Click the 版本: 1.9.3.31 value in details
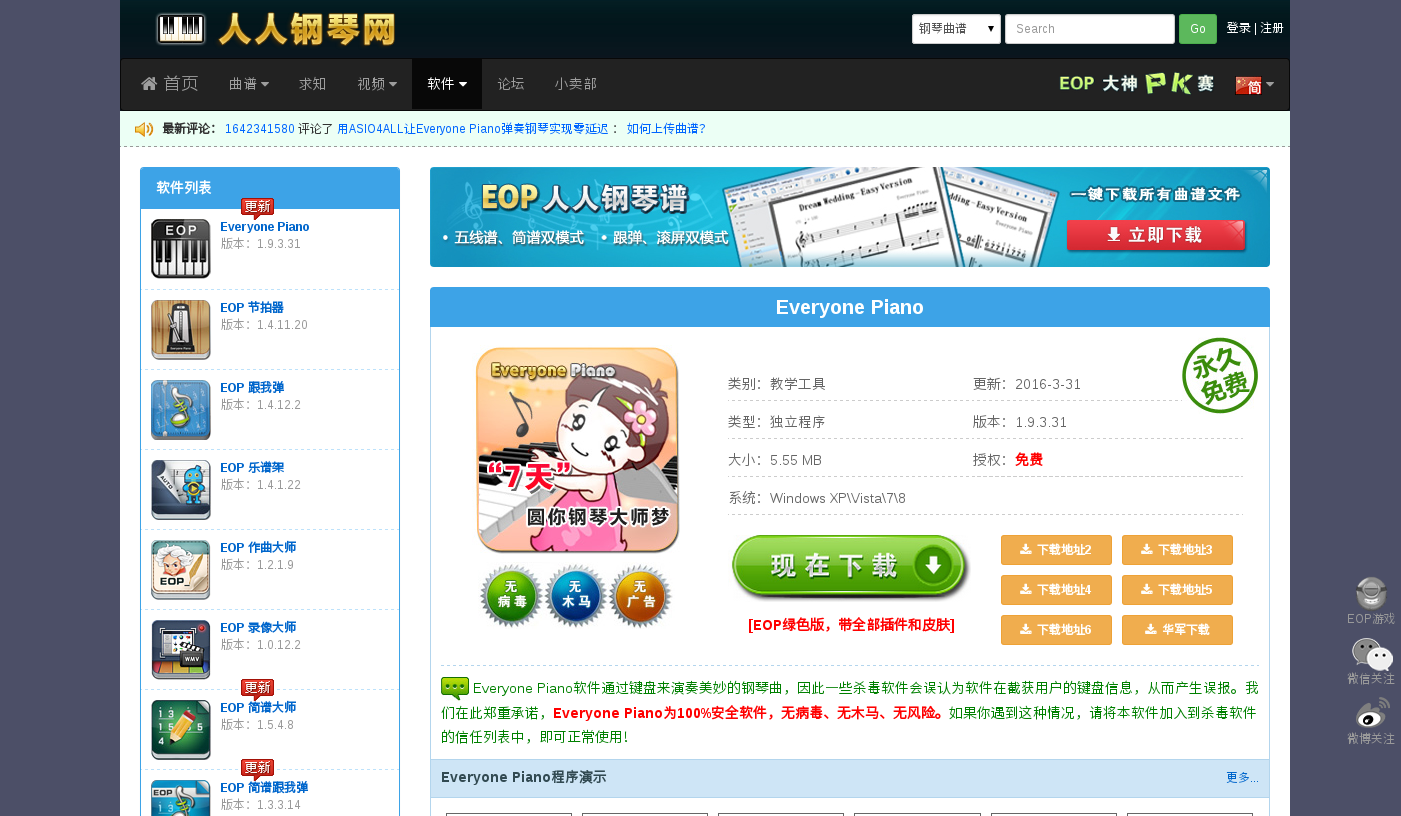Image resolution: width=1401 pixels, height=816 pixels. point(1020,422)
